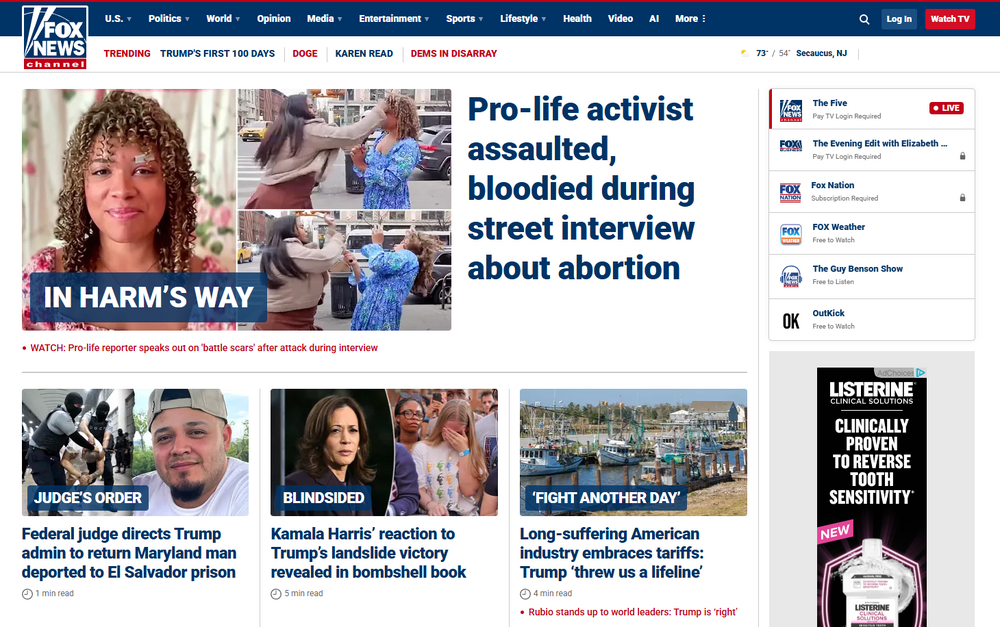1000x627 pixels.
Task: Click the Fox News channel logo
Action: click(x=55, y=37)
